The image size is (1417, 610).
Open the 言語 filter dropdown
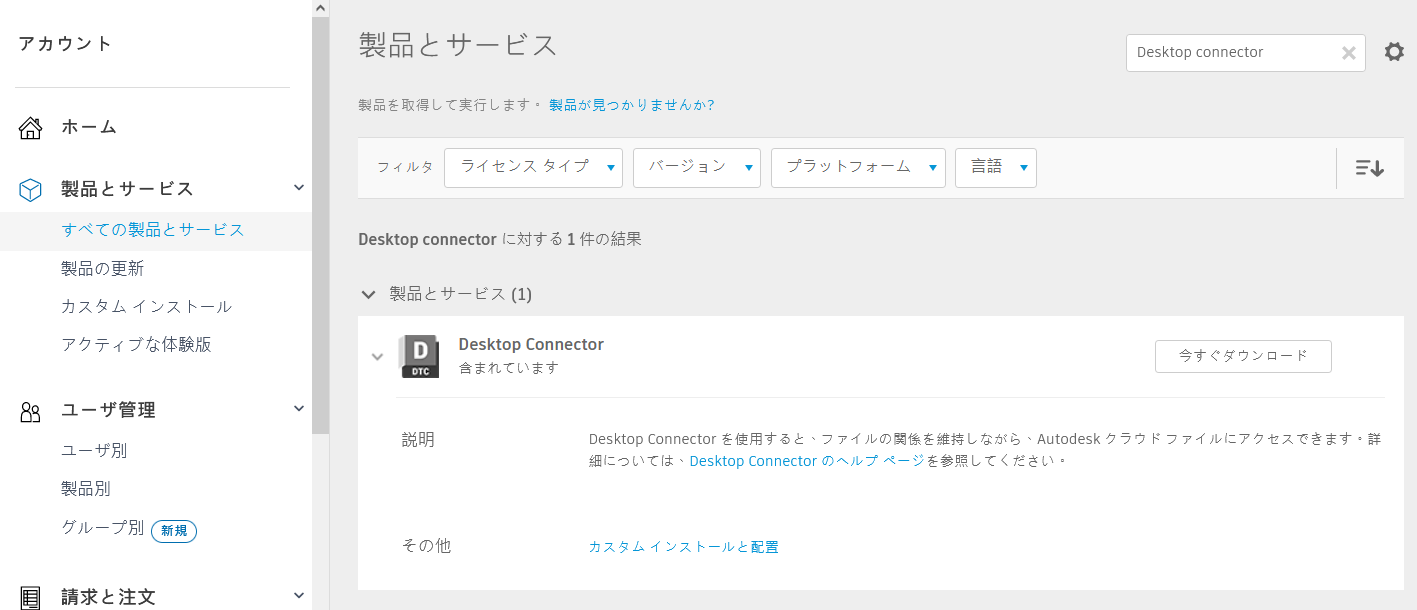coord(995,168)
